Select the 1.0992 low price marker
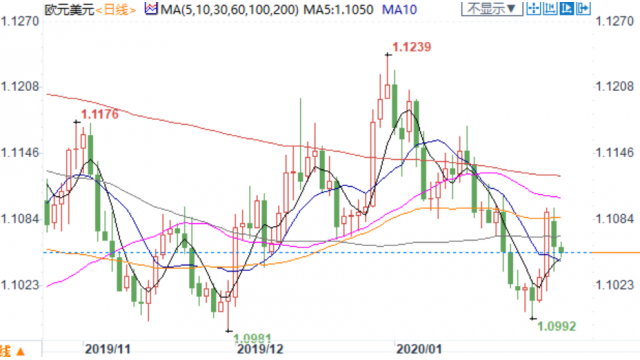This screenshot has width=640, height=360. click(x=556, y=326)
